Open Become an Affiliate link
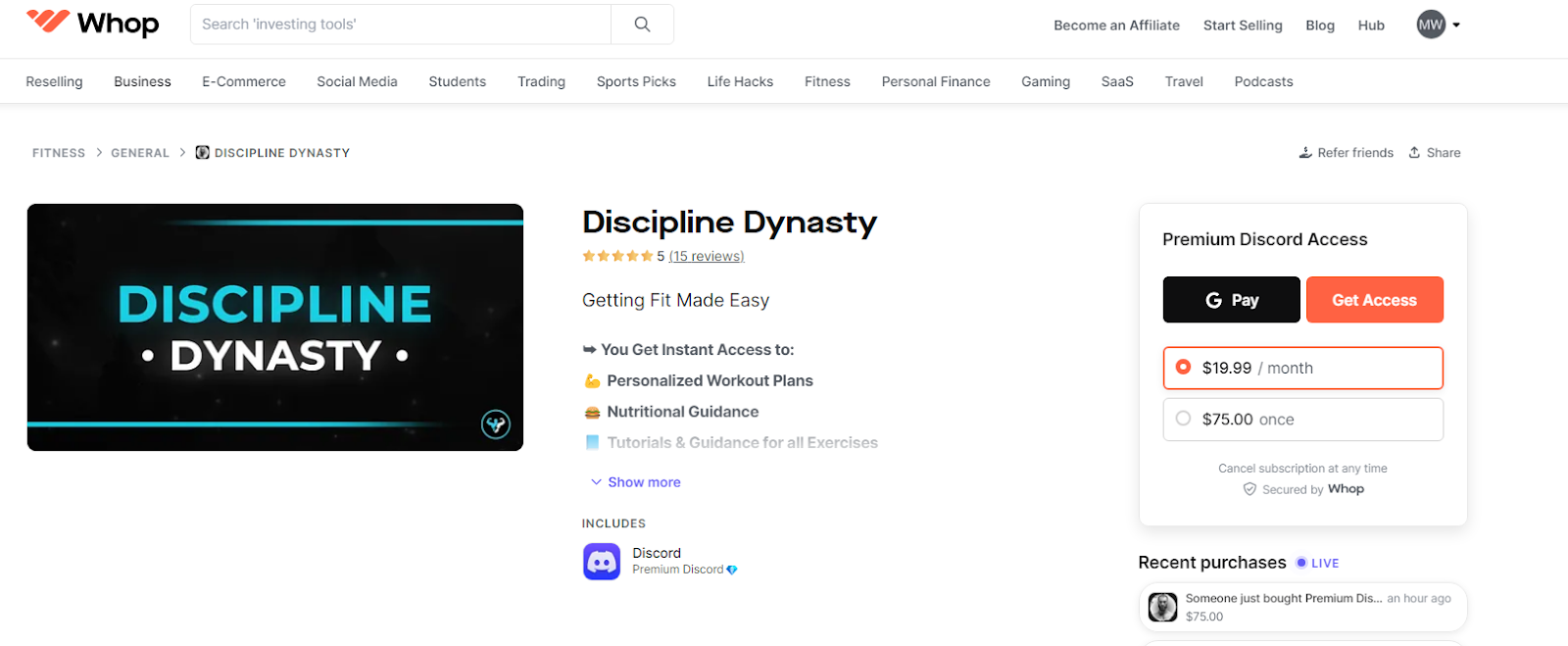 [x=1116, y=25]
